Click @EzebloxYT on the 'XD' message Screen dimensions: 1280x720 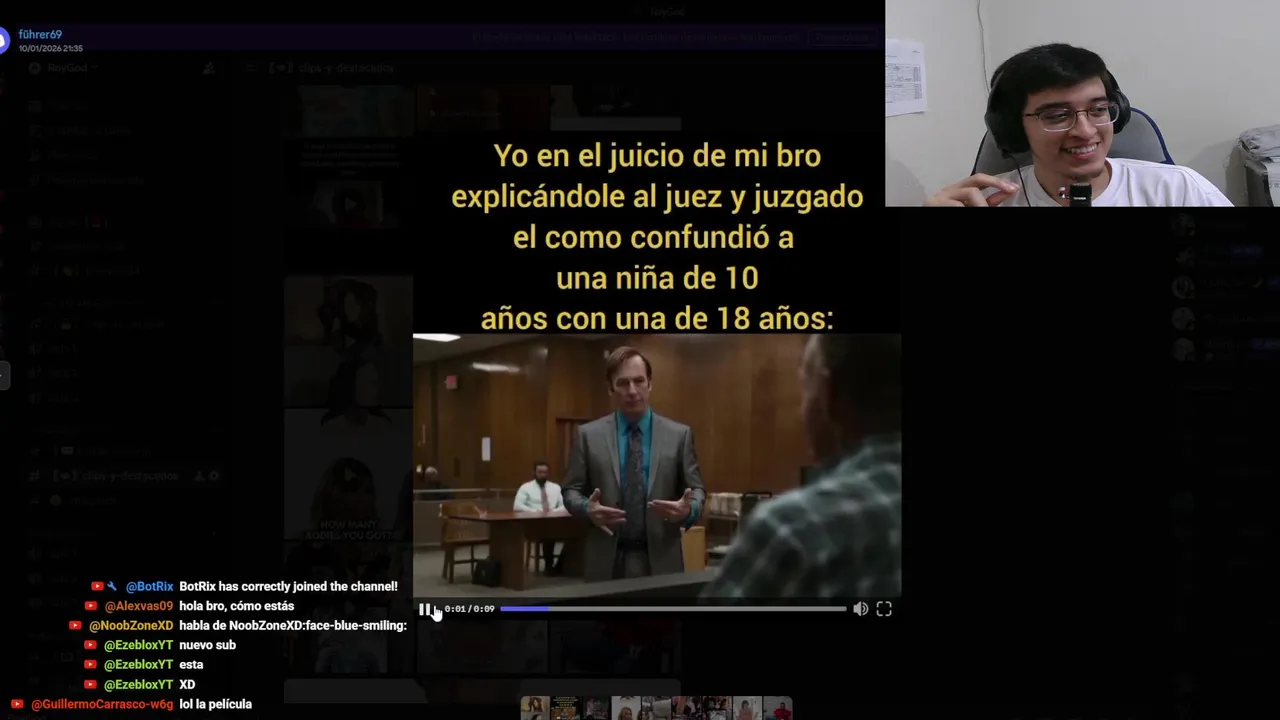tap(138, 685)
